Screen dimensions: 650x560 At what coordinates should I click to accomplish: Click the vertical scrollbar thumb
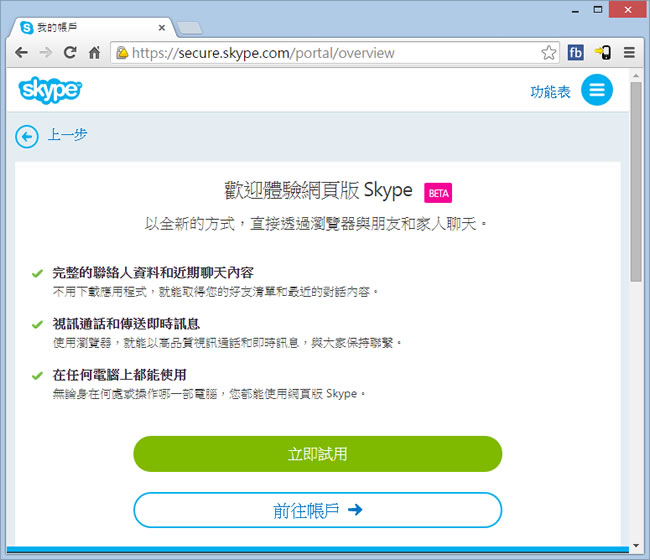click(x=636, y=182)
